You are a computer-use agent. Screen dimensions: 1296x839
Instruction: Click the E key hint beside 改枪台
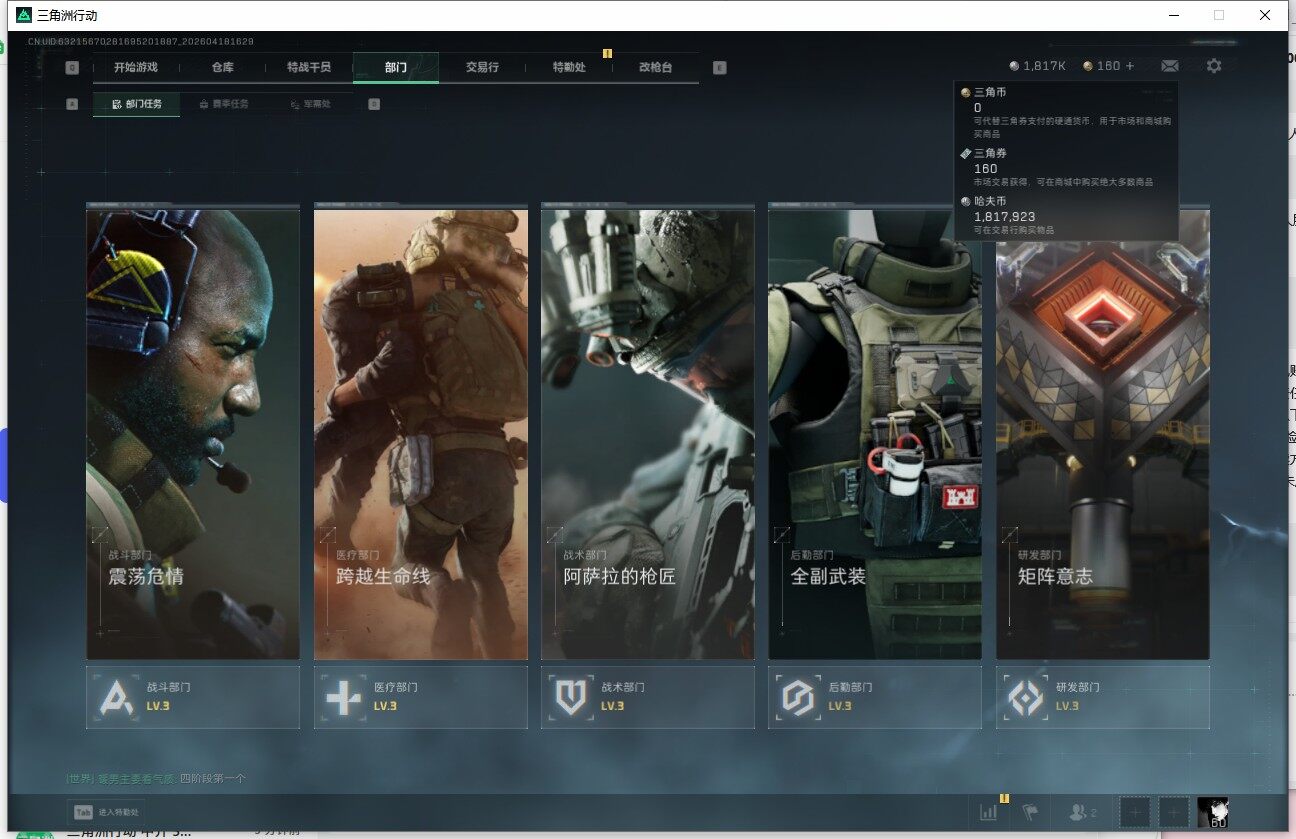(x=720, y=68)
